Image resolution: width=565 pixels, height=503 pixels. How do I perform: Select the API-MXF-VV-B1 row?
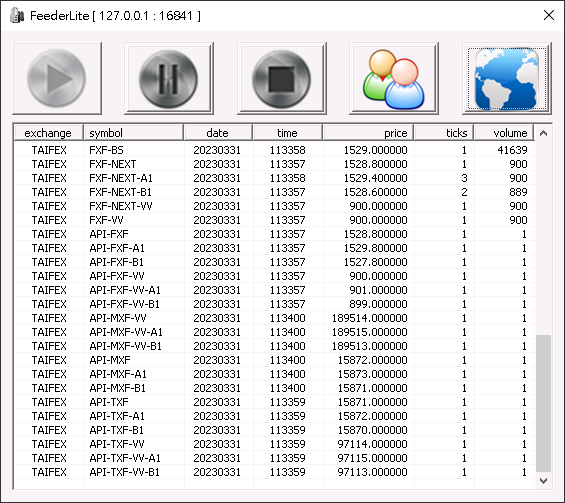click(274, 346)
